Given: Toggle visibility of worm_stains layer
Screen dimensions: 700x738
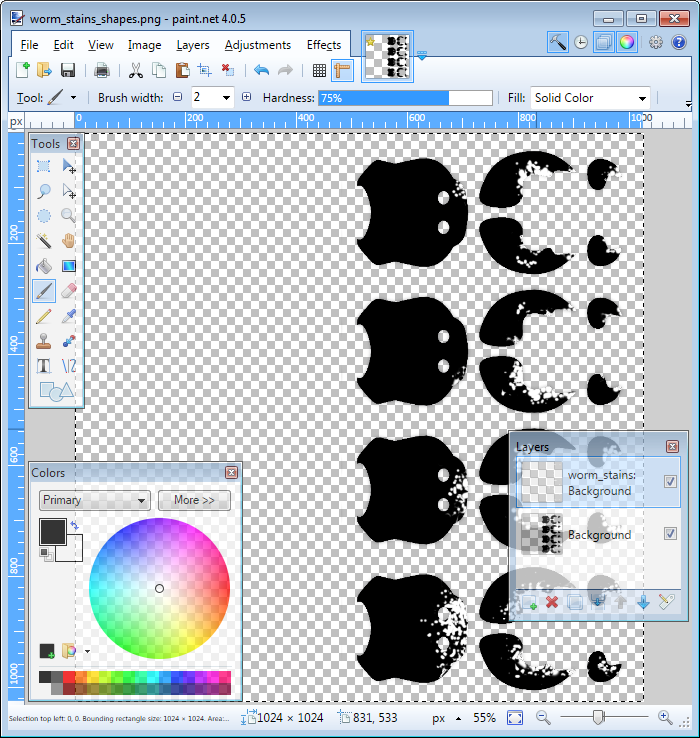Looking at the screenshot, I should click(670, 481).
